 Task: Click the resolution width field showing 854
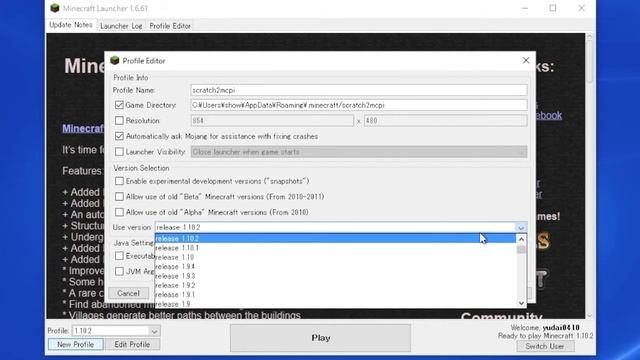[x=272, y=121]
